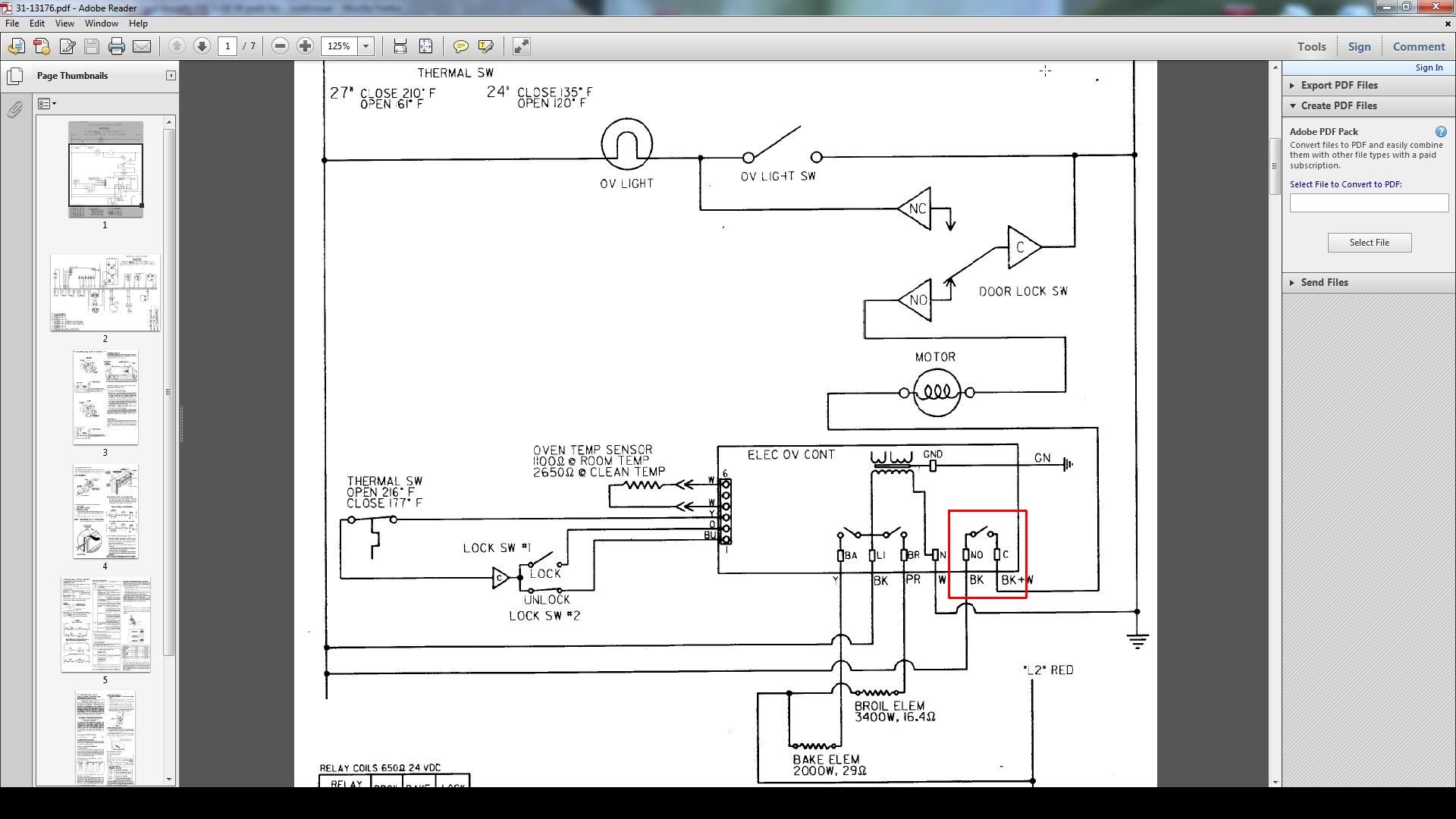Image resolution: width=1456 pixels, height=819 pixels.
Task: Open the Tools pane
Action: coord(1311,46)
